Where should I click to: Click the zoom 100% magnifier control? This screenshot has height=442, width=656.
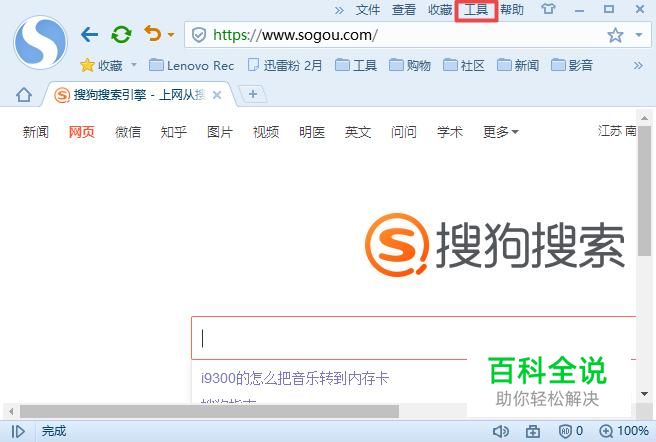pos(624,431)
